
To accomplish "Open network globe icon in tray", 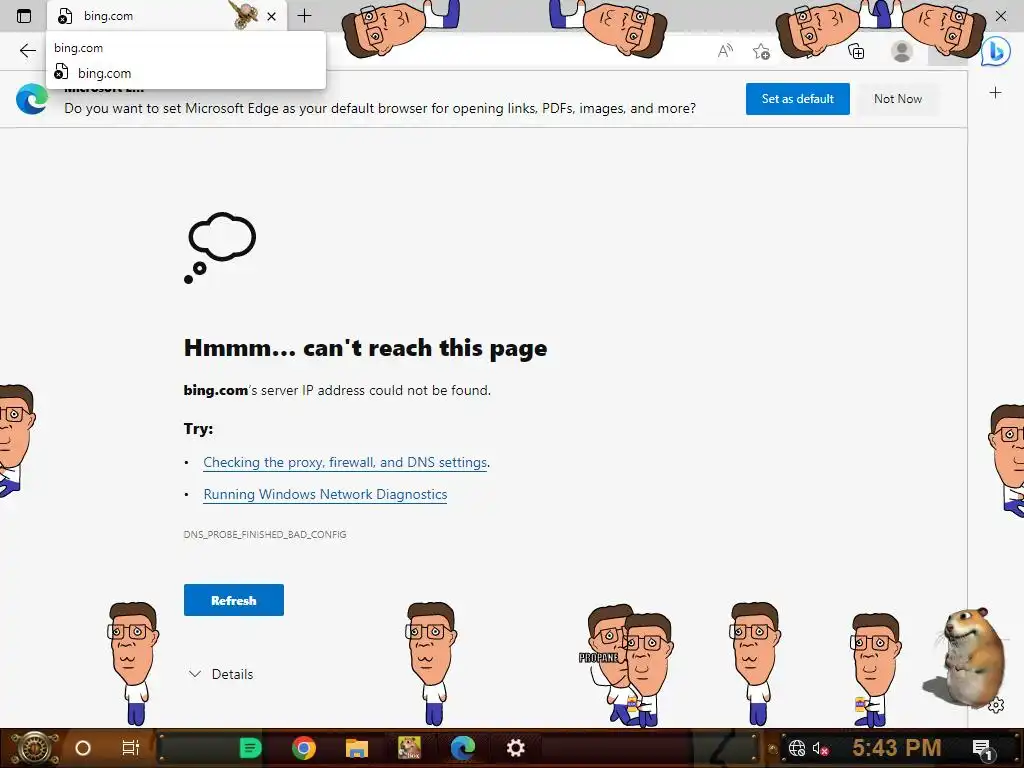I will coord(797,748).
